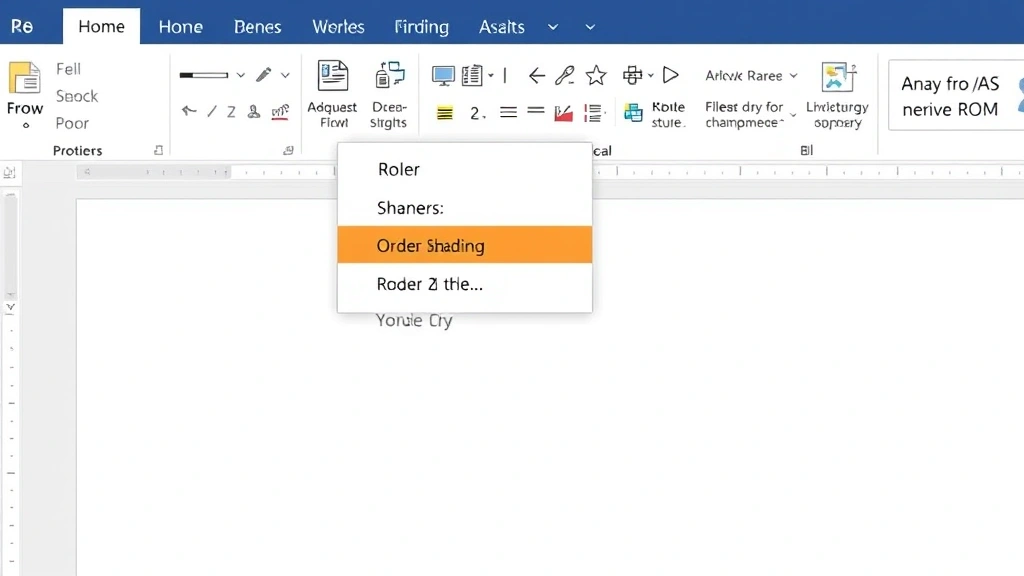Click the monitor screen icon
1024x576 pixels.
(443, 75)
